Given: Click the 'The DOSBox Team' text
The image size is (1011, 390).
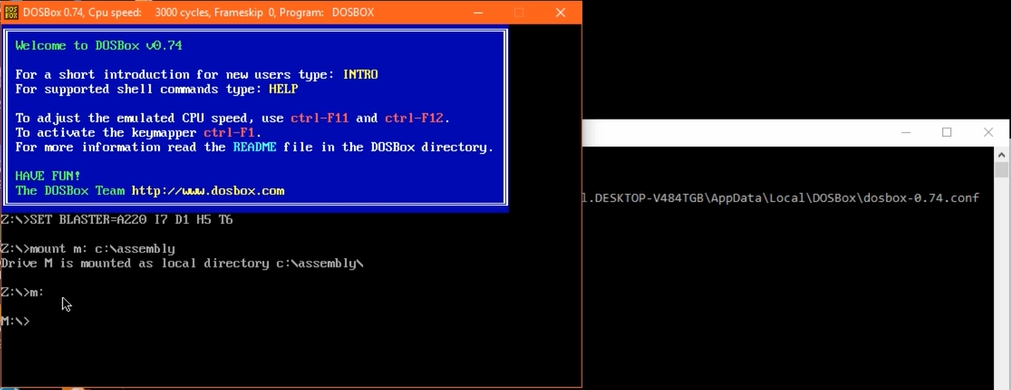Looking at the screenshot, I should pyautogui.click(x=71, y=191).
